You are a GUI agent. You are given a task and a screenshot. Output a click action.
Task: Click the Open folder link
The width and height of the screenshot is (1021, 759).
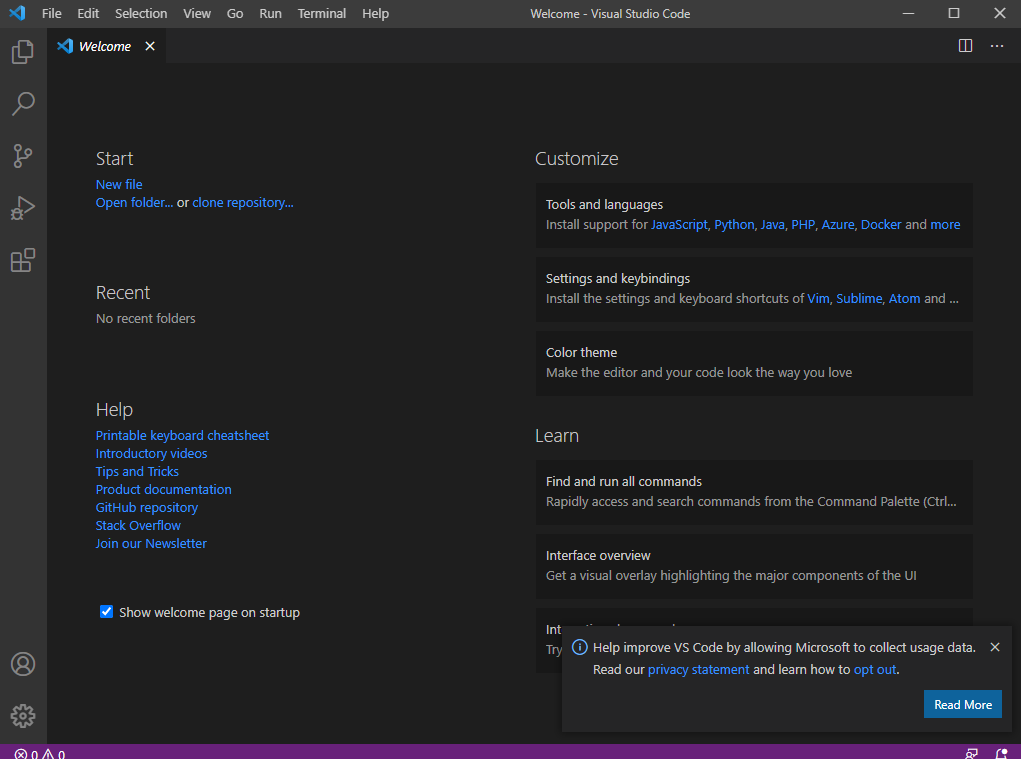coord(134,202)
